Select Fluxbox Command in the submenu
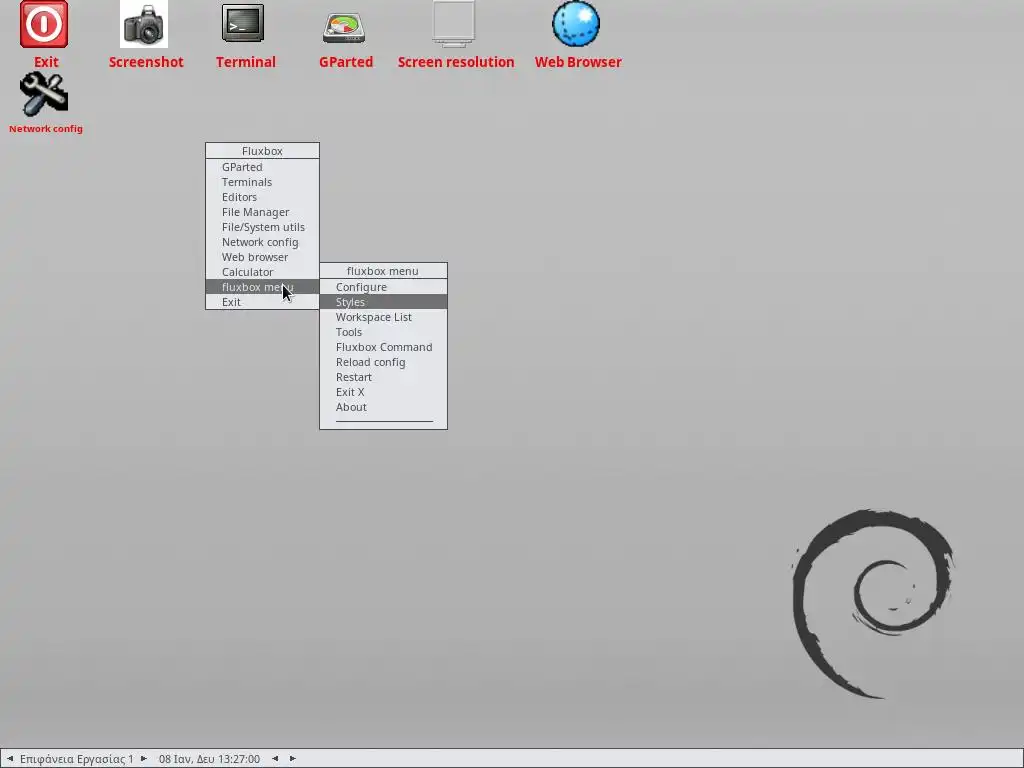 click(383, 347)
